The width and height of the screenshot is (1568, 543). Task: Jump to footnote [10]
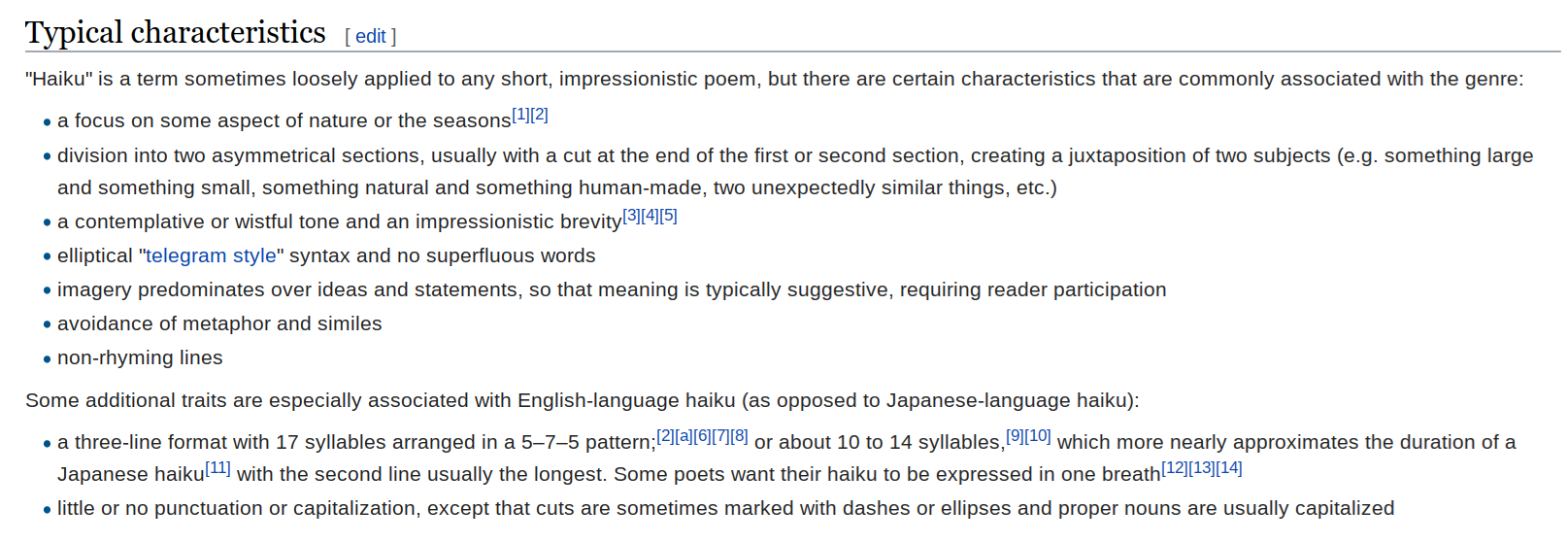point(1038,436)
